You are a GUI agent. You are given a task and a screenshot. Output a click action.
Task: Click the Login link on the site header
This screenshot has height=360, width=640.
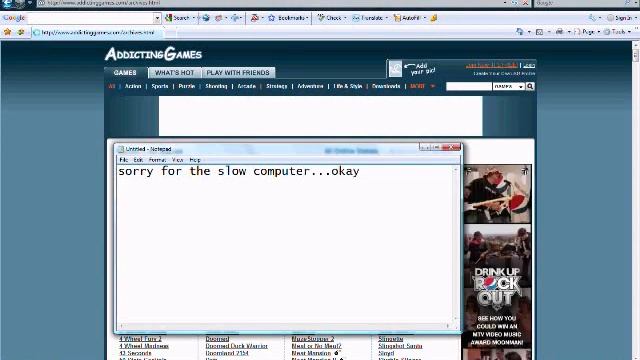pyautogui.click(x=529, y=65)
